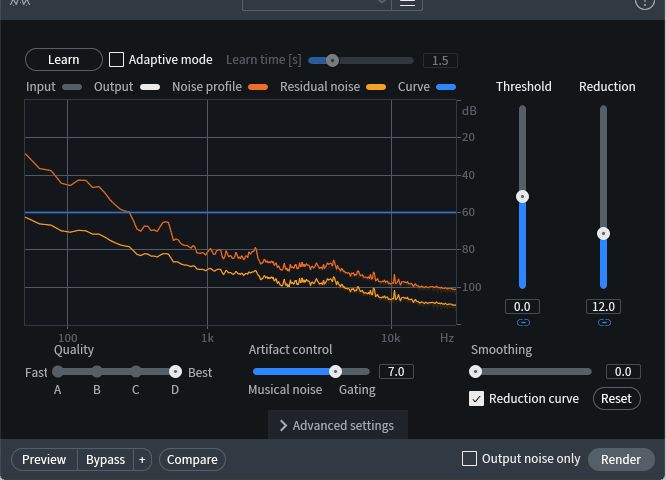This screenshot has width=666, height=480.
Task: Click the Output legend white swatch
Action: (x=150, y=87)
